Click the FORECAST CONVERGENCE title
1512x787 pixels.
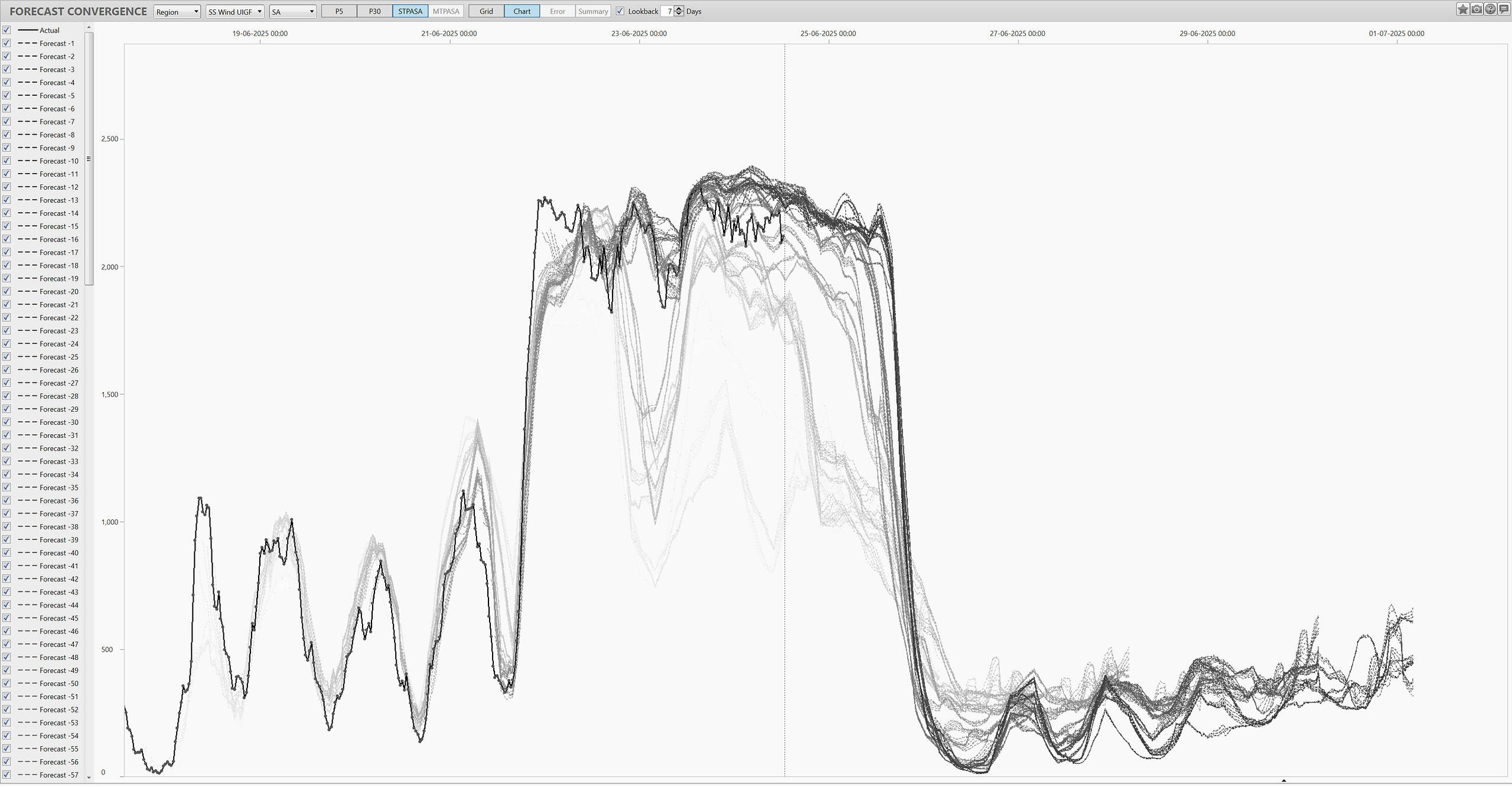78,11
